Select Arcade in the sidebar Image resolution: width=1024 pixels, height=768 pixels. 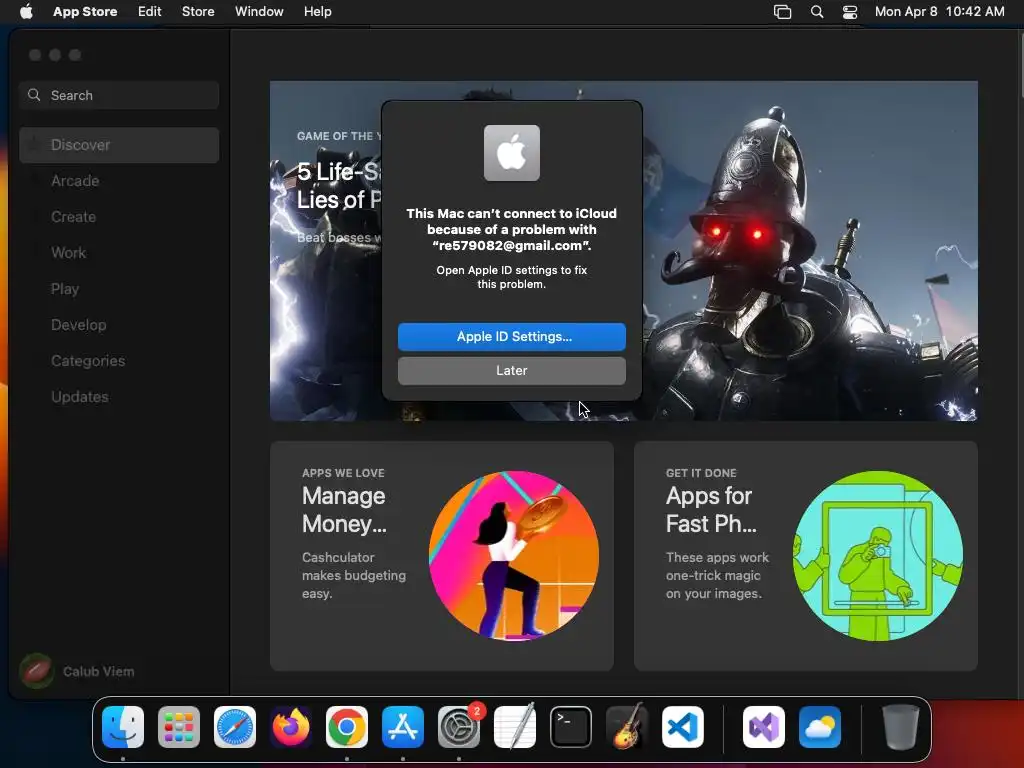pos(119,181)
